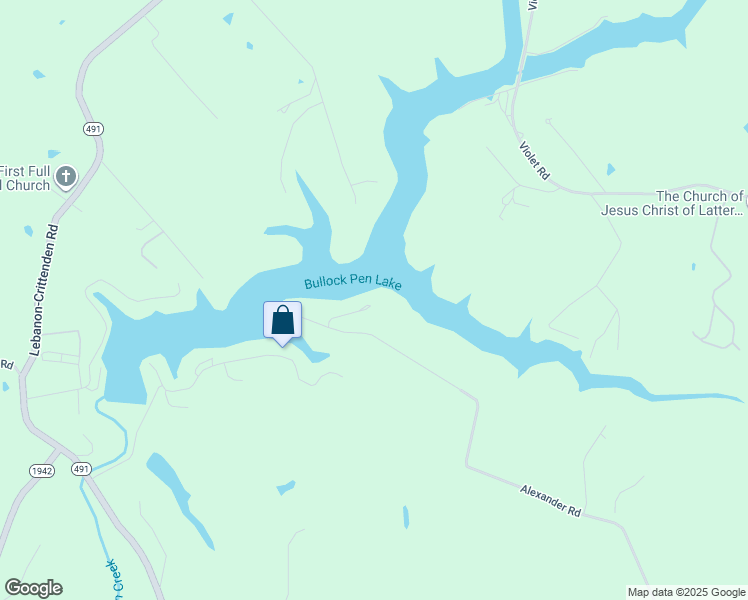748x600 pixels.
Task: Click the Lebanon-Crittenden Rd label
Action: click(x=44, y=290)
